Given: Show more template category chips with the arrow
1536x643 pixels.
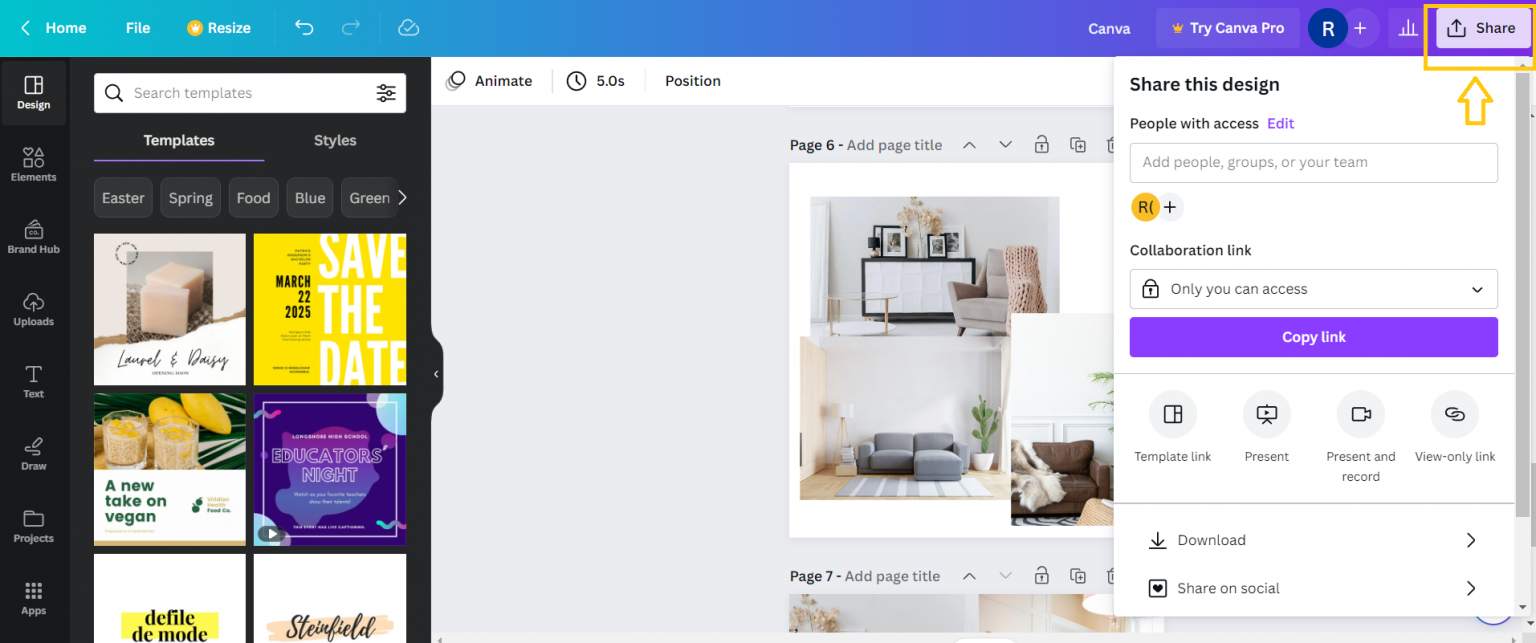Looking at the screenshot, I should (402, 198).
